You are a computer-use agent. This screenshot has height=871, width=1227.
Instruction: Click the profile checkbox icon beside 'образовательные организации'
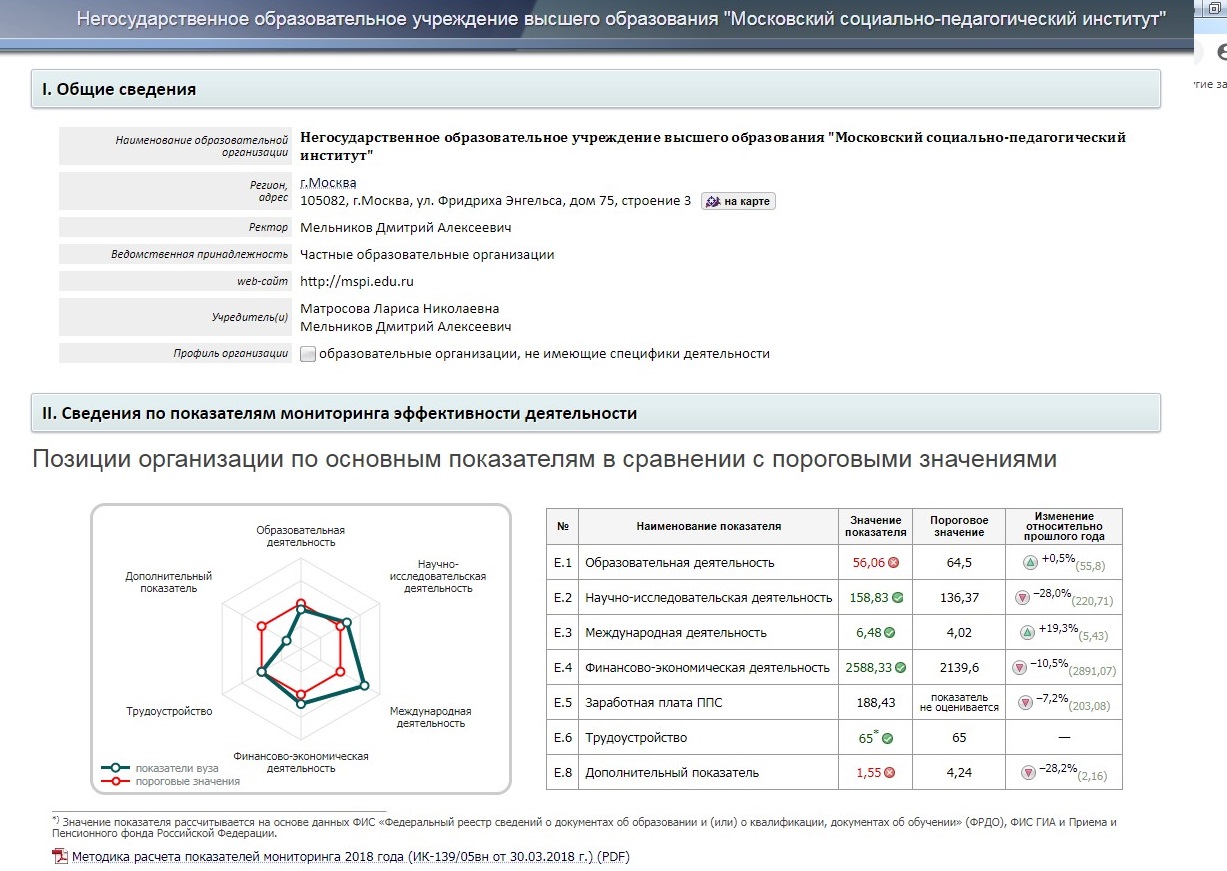pyautogui.click(x=308, y=353)
